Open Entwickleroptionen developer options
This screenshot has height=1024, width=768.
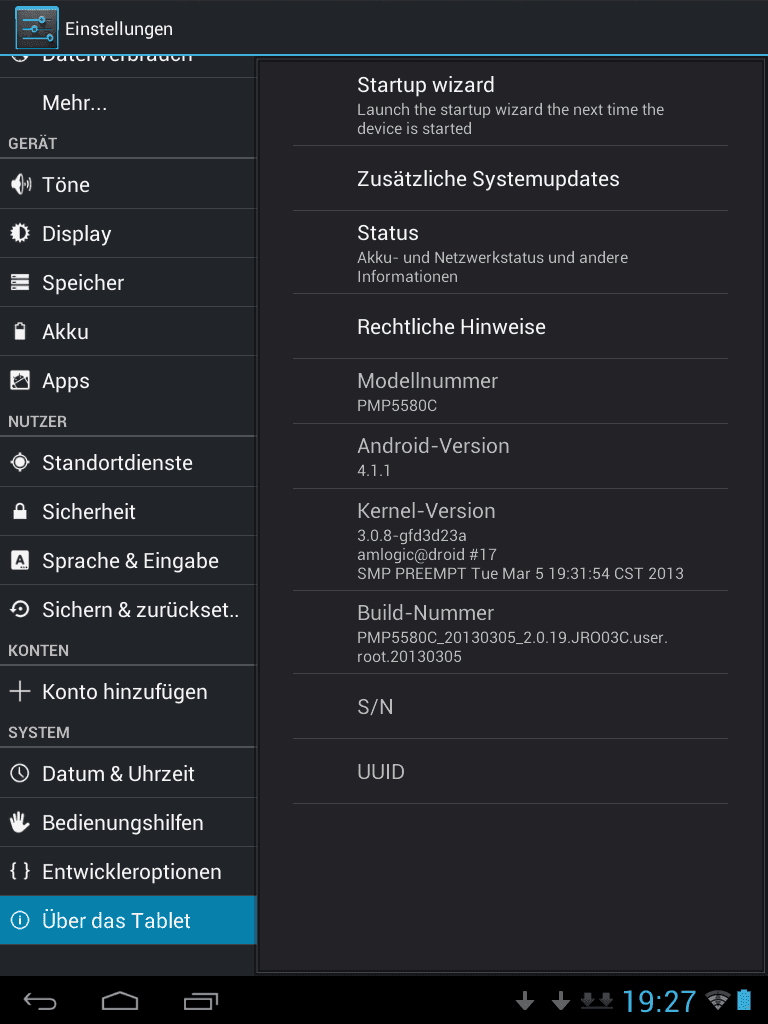coord(128,871)
